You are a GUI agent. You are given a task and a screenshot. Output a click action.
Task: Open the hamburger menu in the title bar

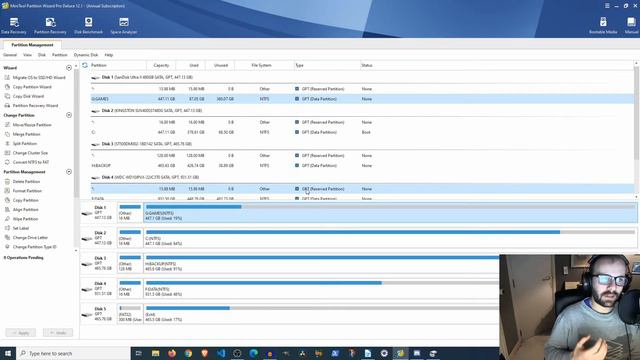(x=607, y=6)
